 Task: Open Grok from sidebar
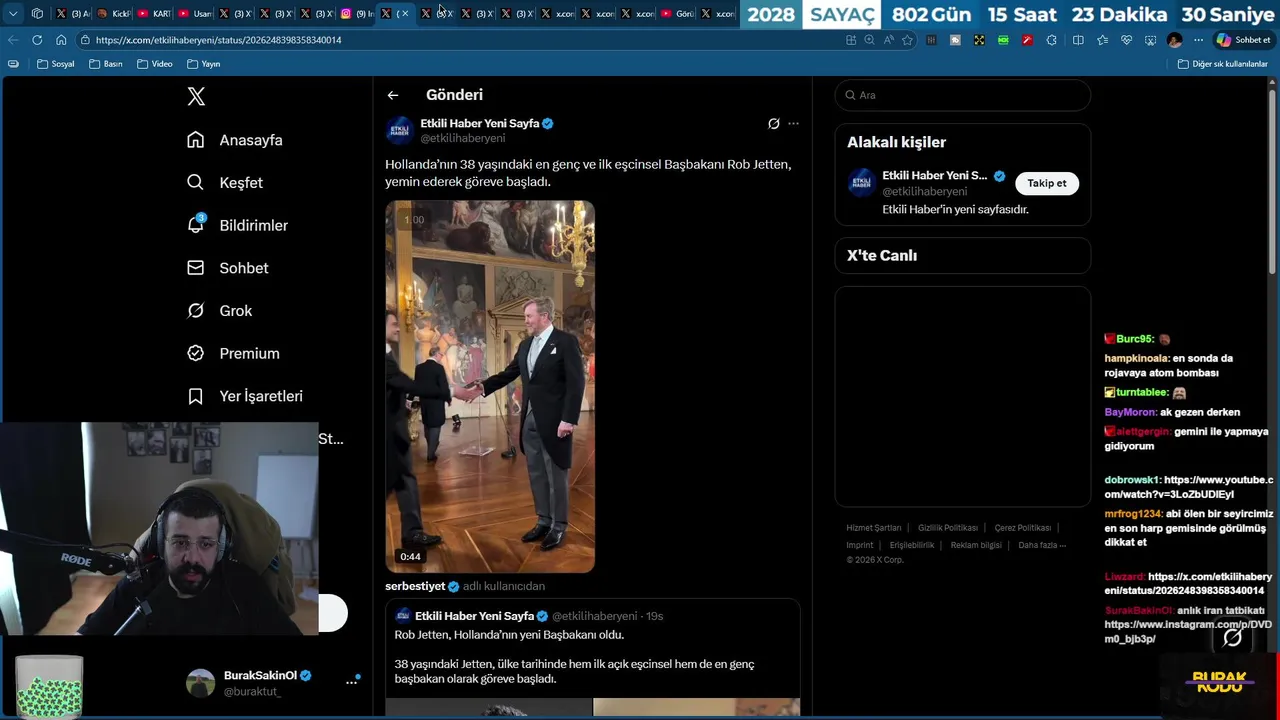click(x=219, y=311)
